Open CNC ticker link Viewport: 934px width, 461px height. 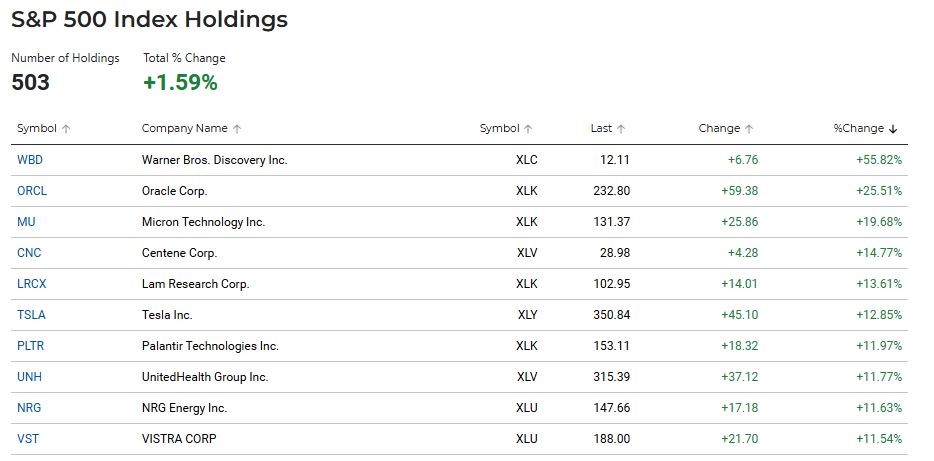[x=29, y=253]
